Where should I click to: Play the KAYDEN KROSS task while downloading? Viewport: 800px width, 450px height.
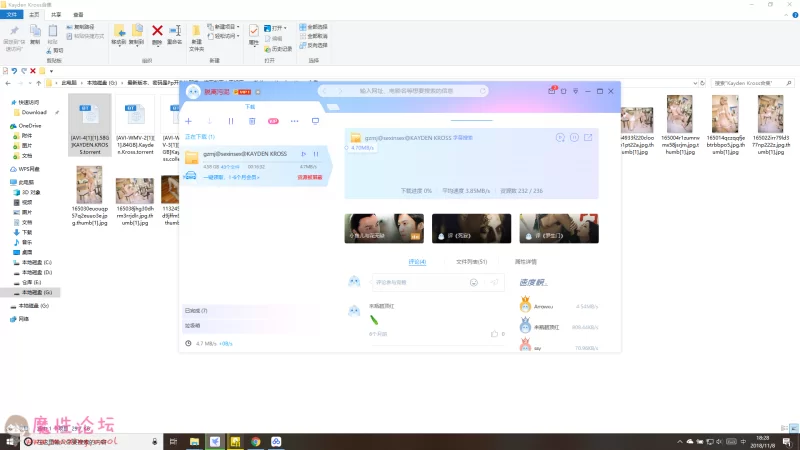pyautogui.click(x=304, y=154)
